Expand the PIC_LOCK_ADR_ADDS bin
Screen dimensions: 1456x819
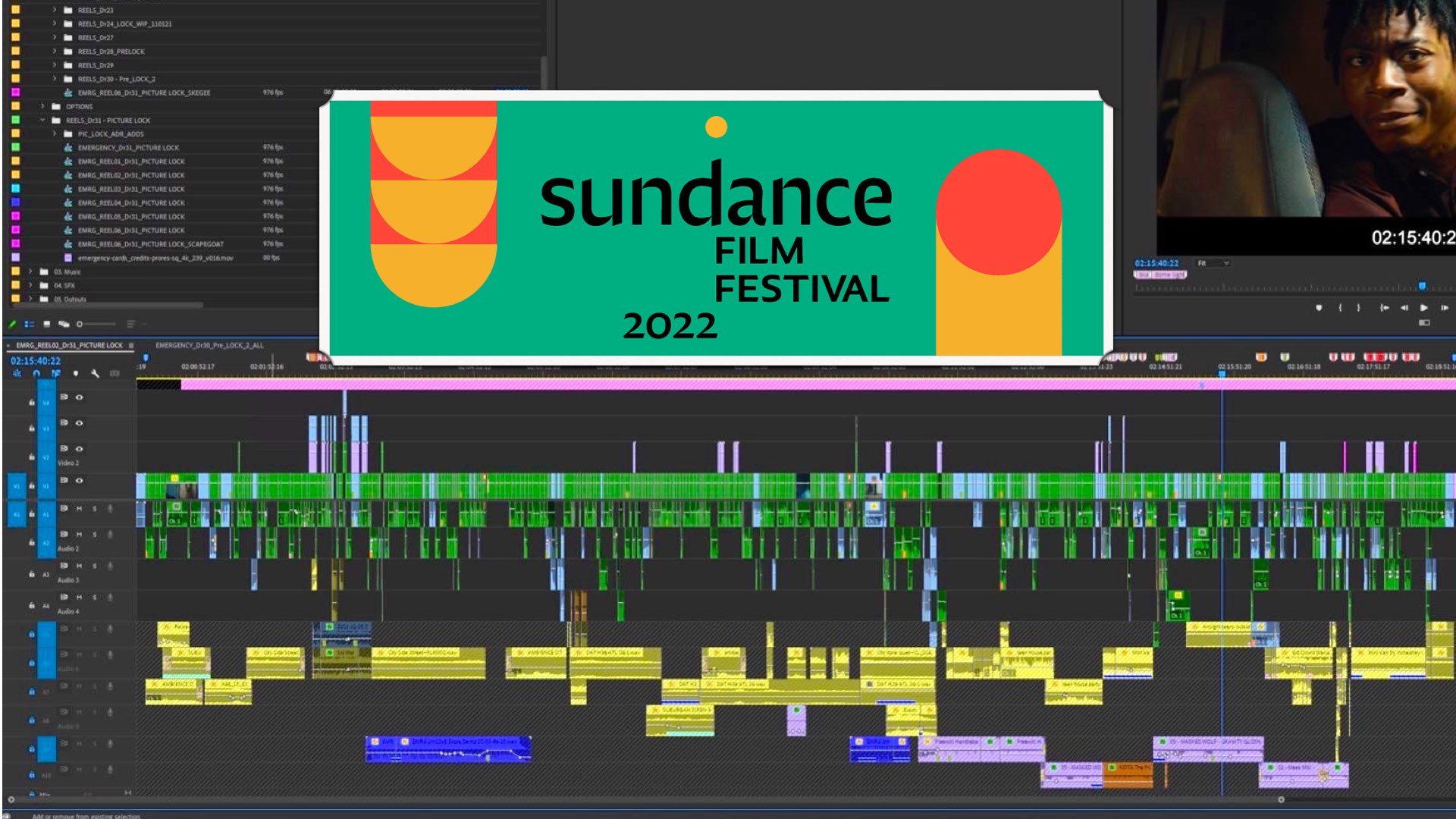click(55, 133)
